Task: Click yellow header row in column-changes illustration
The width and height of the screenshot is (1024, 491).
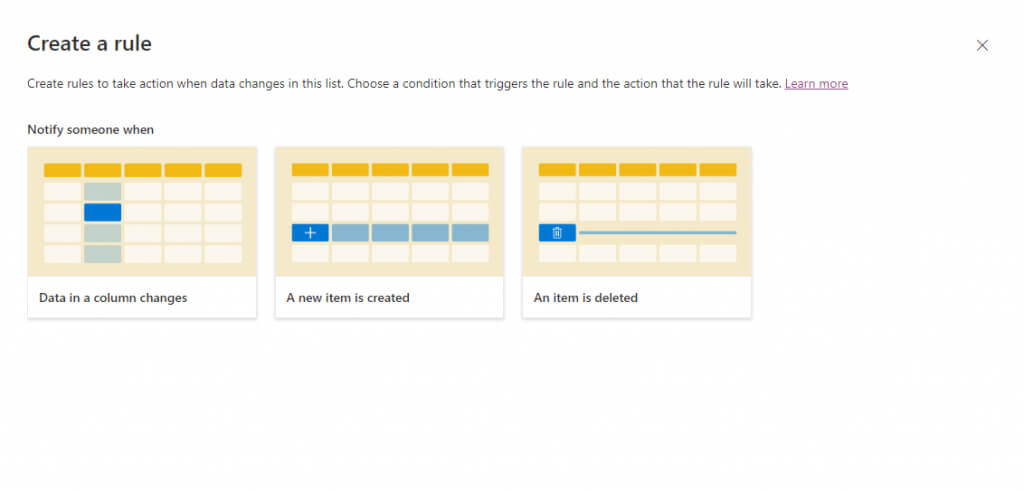Action: click(x=142, y=170)
